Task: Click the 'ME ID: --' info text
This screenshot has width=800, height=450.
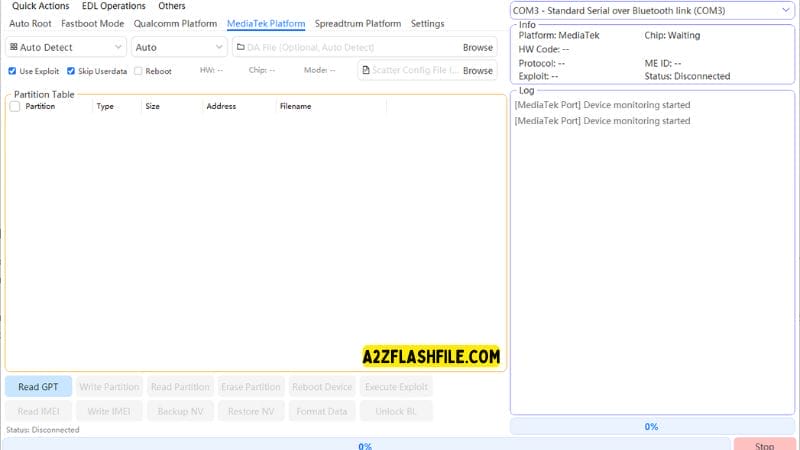Action: tap(662, 63)
